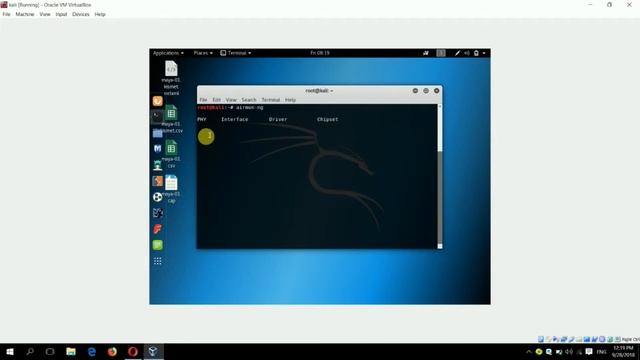Open maya-01.csv spreadsheet file on desktop
Screen dimensions: 640x360
pos(171,154)
